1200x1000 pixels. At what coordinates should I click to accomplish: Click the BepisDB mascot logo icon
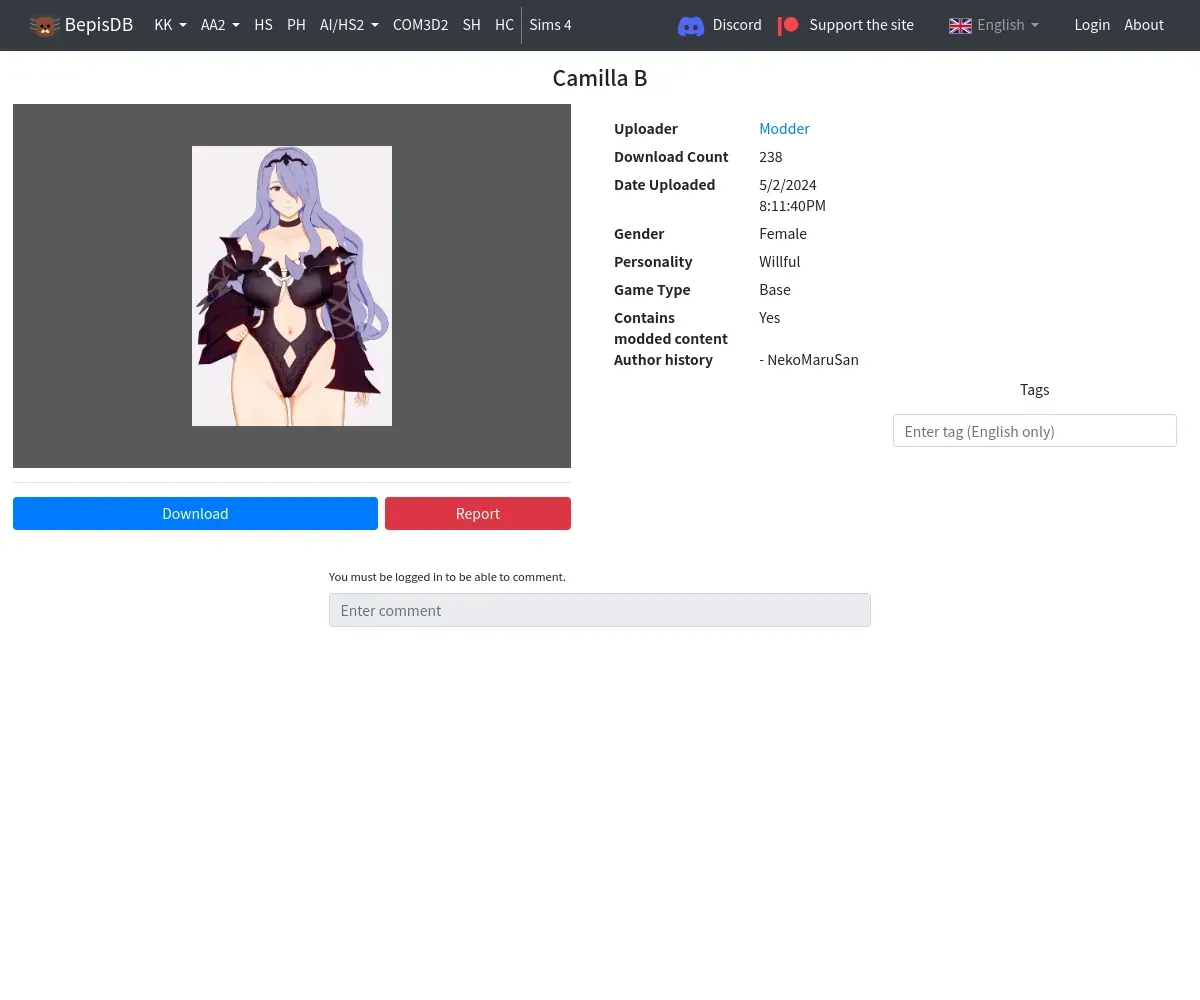click(x=44, y=26)
